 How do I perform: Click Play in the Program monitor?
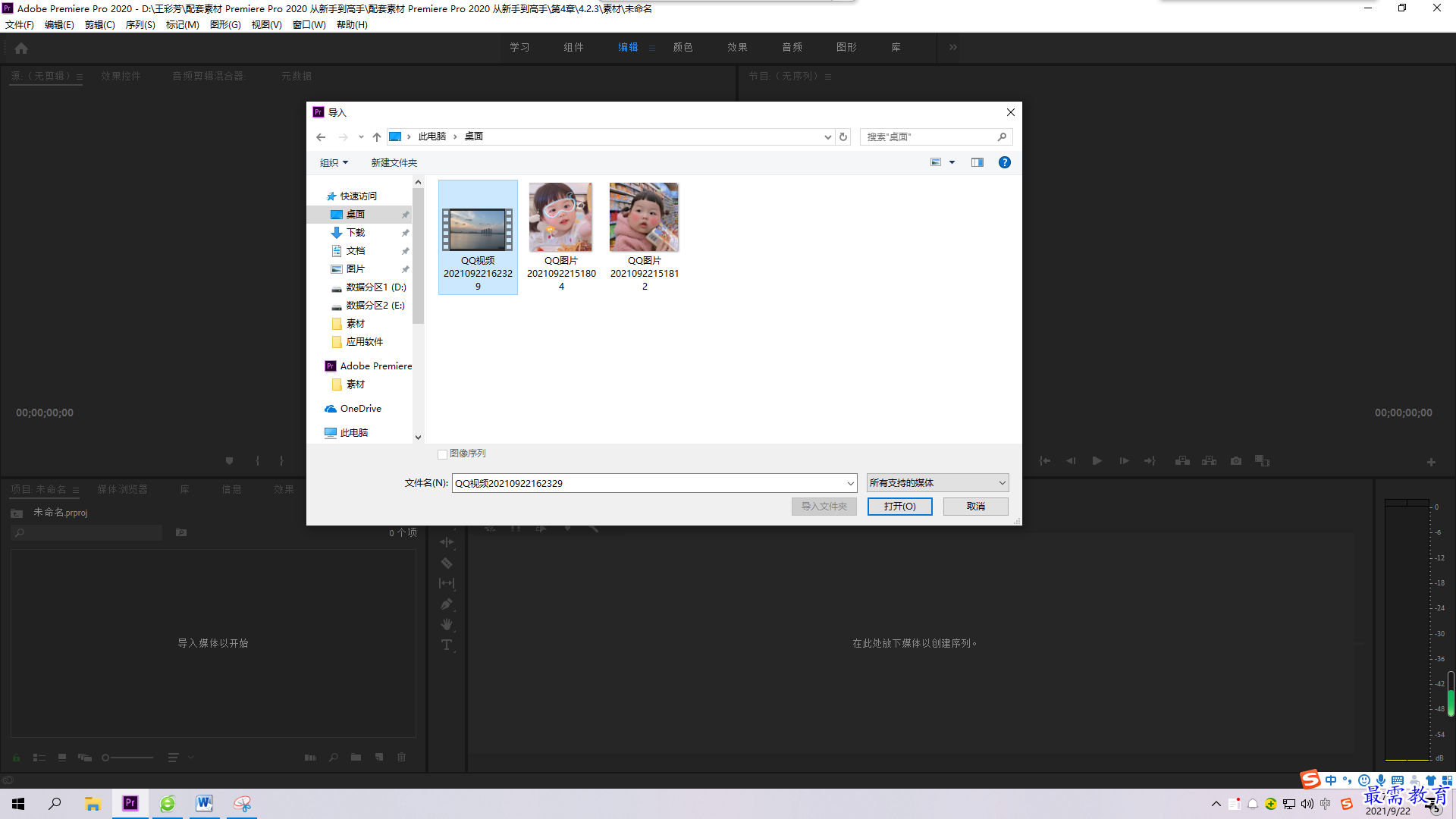1097,461
